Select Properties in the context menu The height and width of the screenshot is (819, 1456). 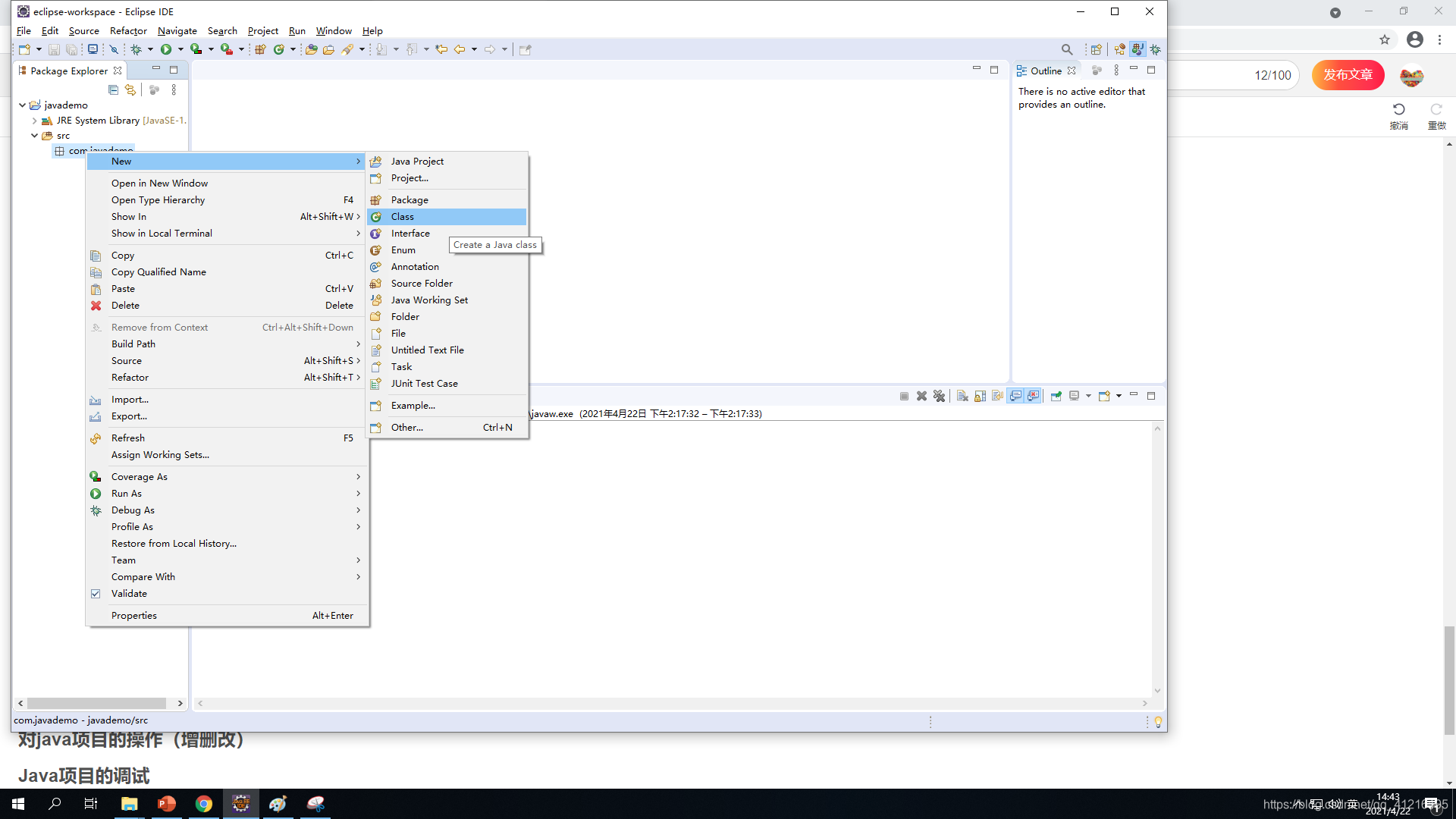pos(227,616)
